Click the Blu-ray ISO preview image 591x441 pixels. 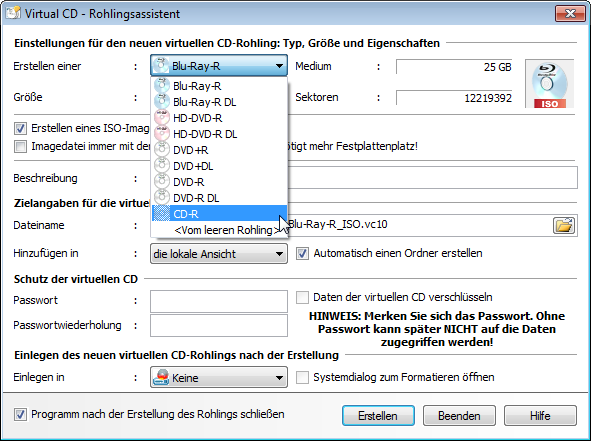tap(550, 84)
